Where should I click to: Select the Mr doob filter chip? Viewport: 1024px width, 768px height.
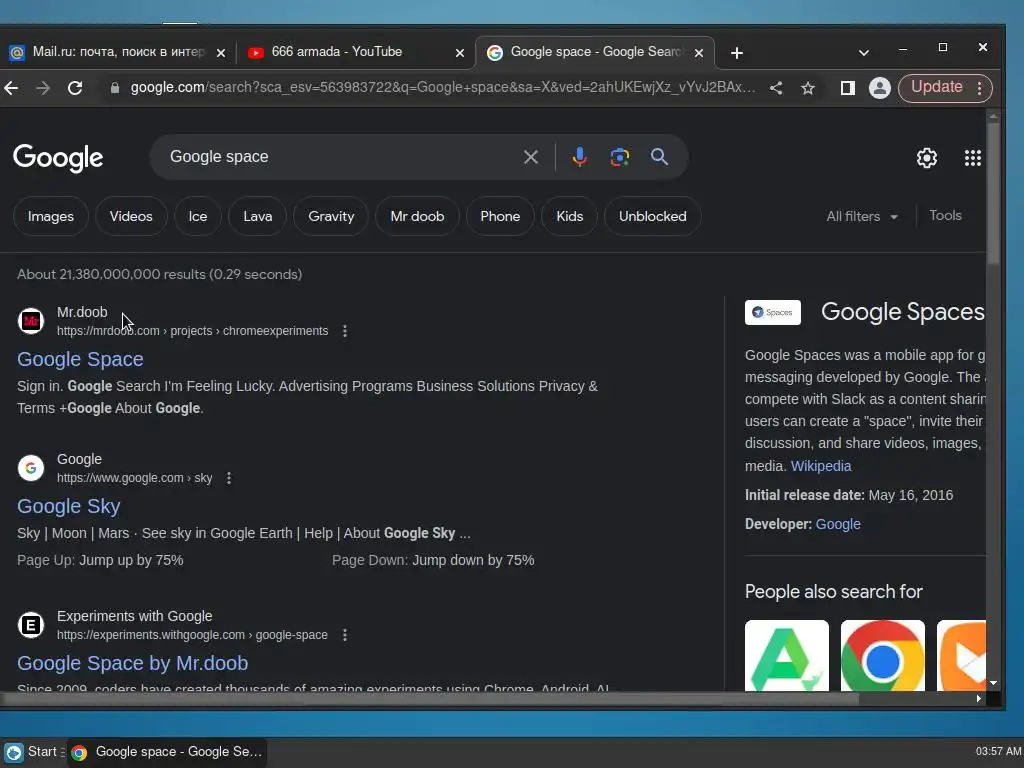(417, 216)
